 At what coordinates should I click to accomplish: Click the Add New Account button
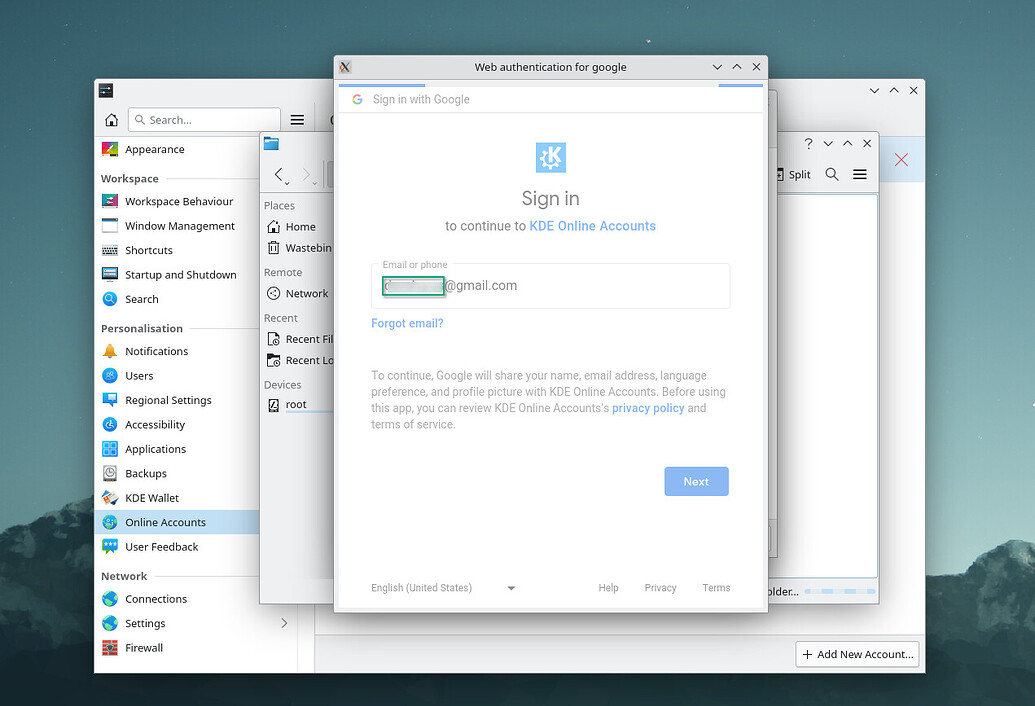click(857, 654)
